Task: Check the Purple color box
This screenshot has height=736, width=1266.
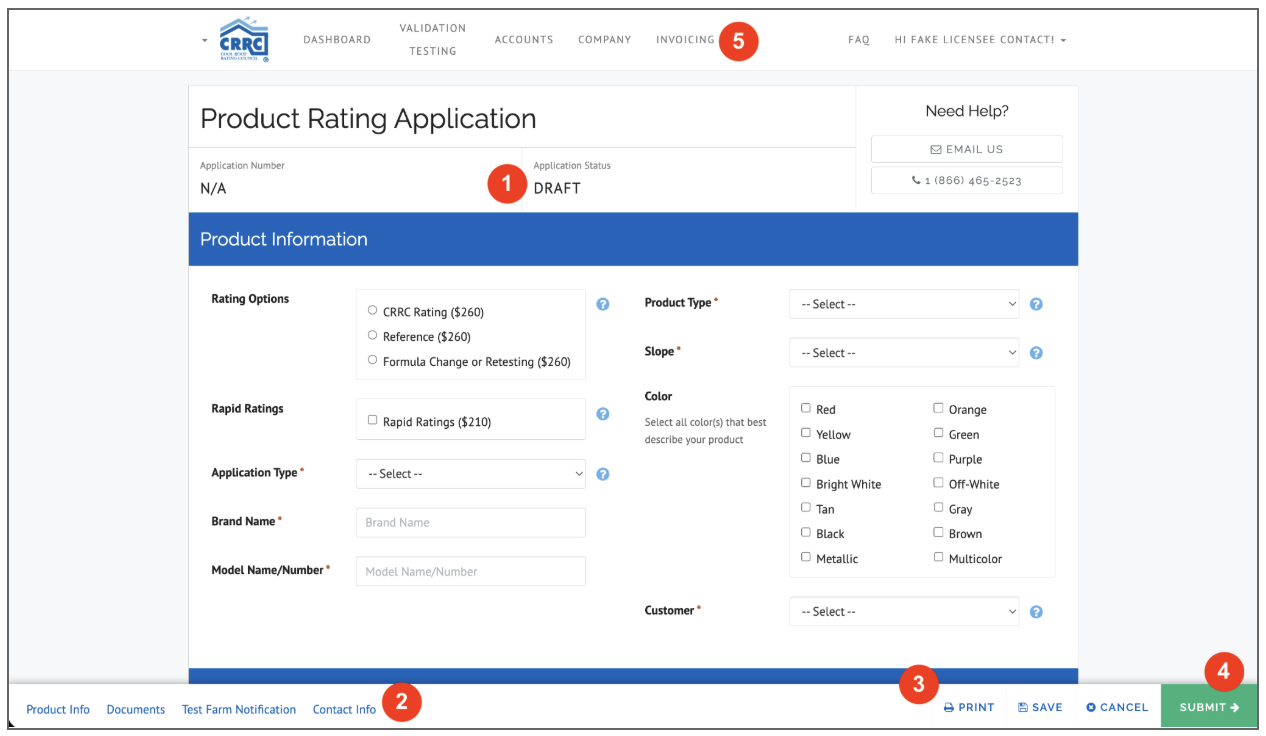Action: [938, 458]
